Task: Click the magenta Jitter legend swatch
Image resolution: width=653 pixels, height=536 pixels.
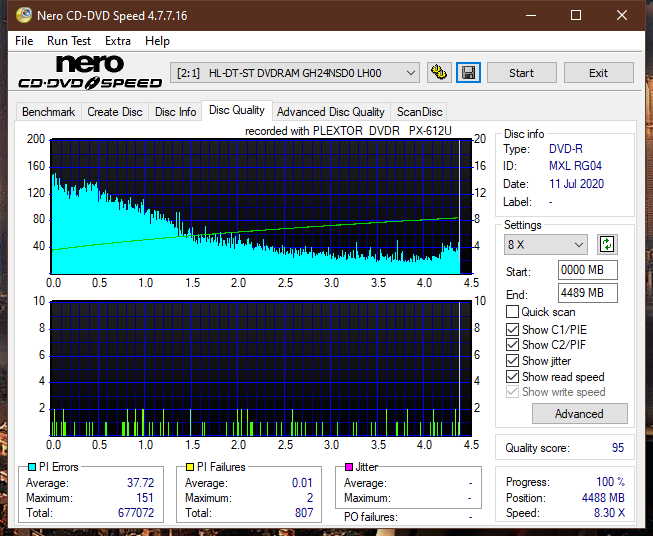Action: click(349, 467)
